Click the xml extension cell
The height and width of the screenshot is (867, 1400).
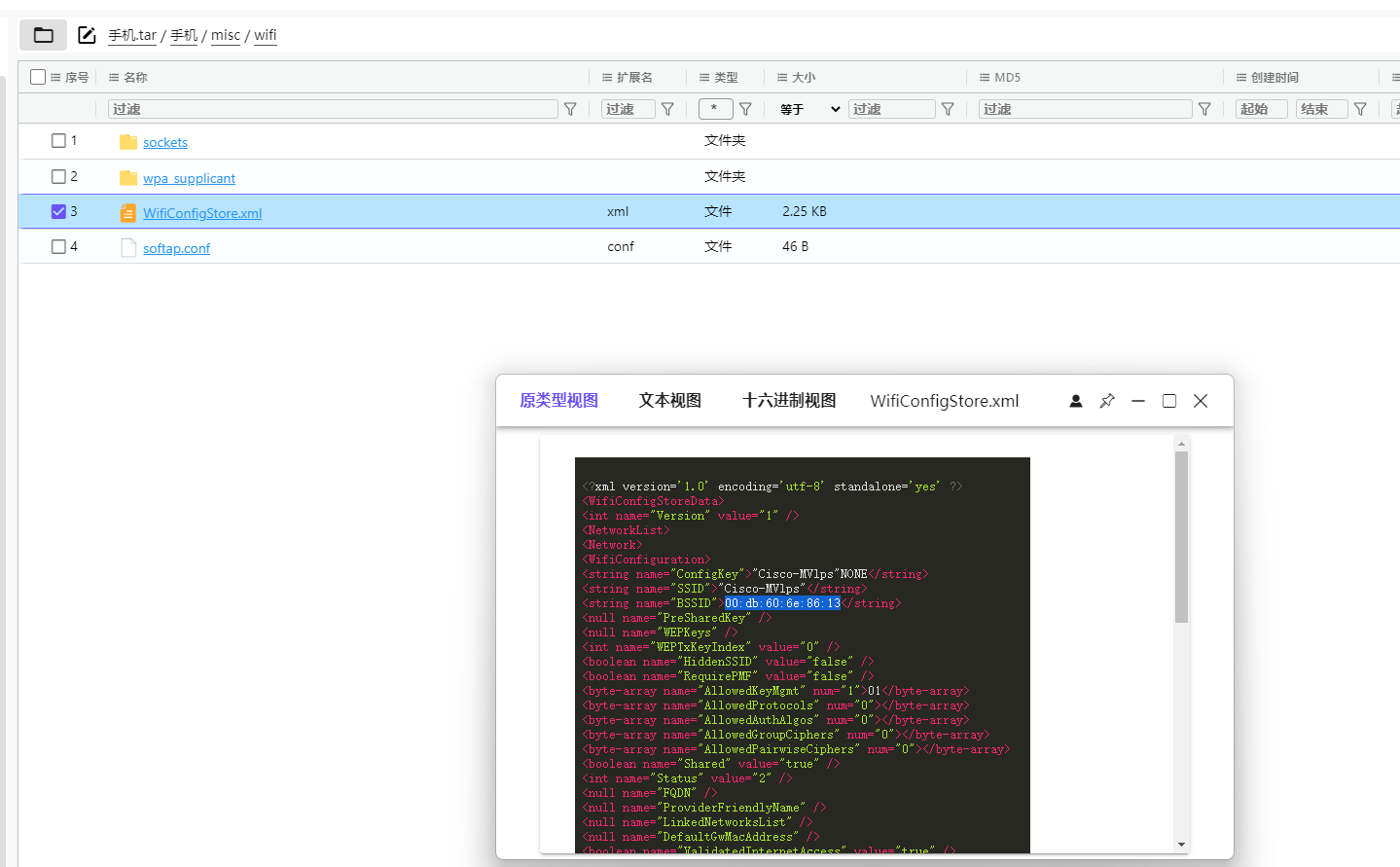(618, 211)
